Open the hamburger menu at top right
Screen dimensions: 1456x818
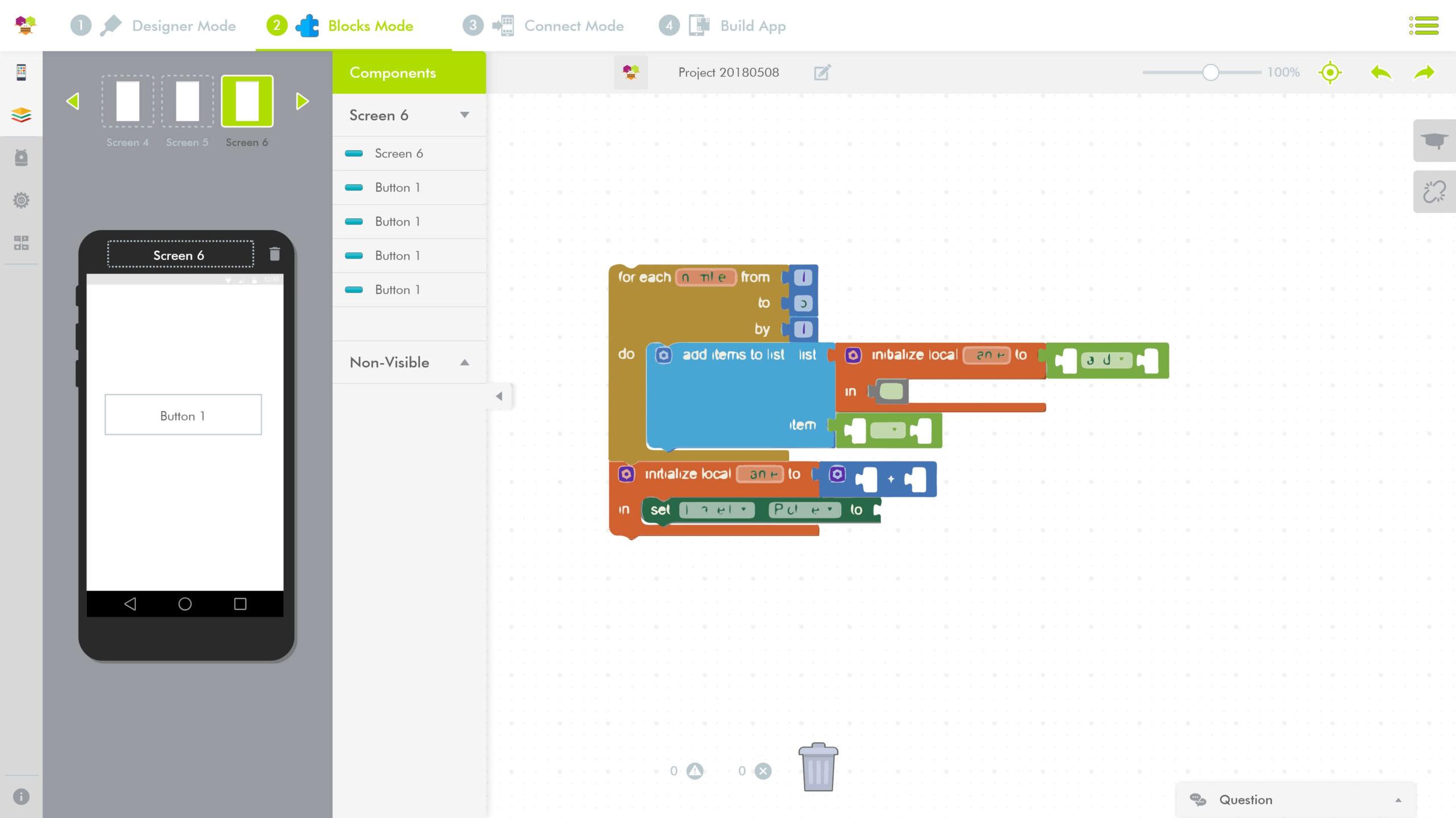[1424, 26]
